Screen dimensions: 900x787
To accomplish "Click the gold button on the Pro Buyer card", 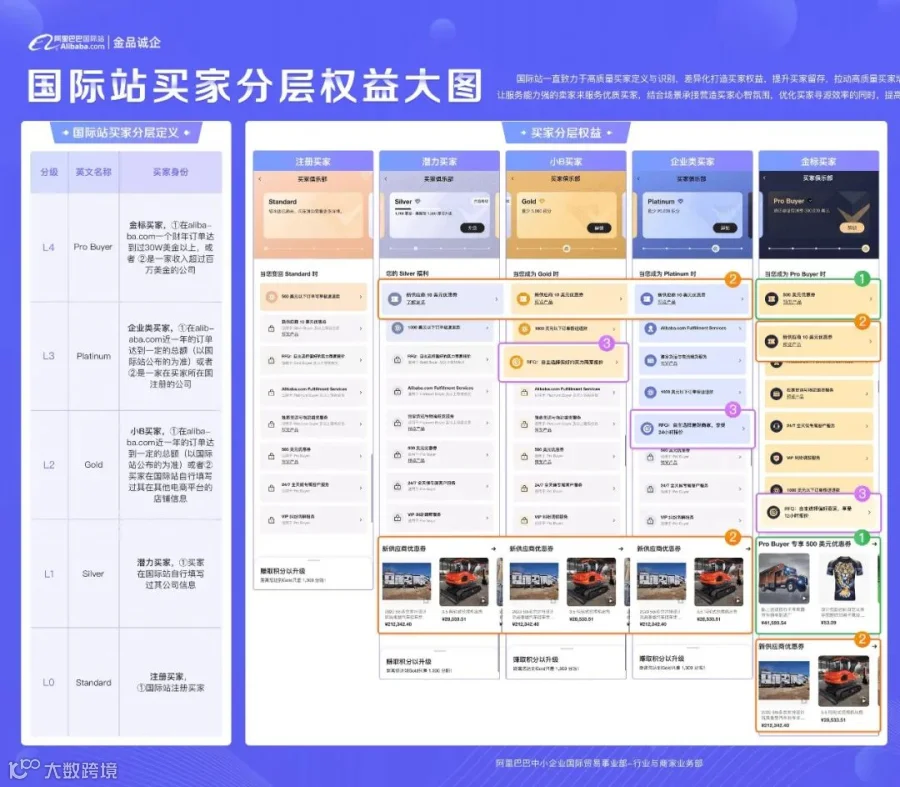I will pos(852,227).
